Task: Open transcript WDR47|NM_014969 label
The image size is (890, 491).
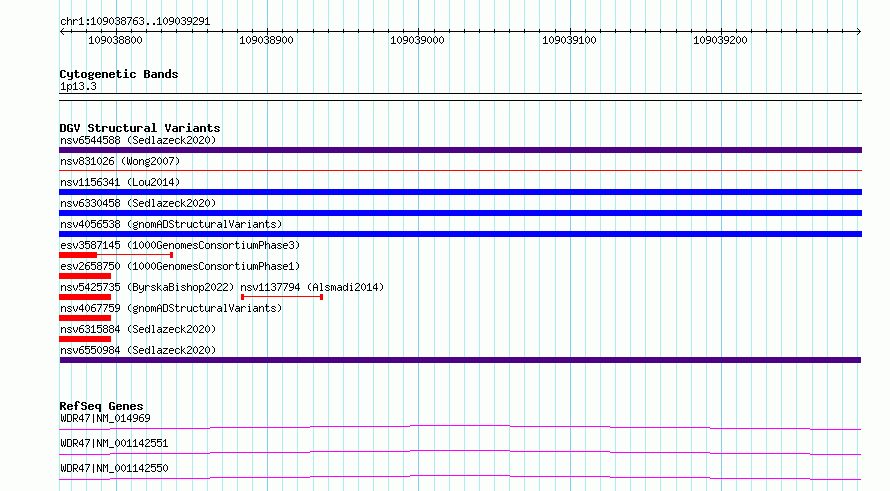Action: [105, 418]
